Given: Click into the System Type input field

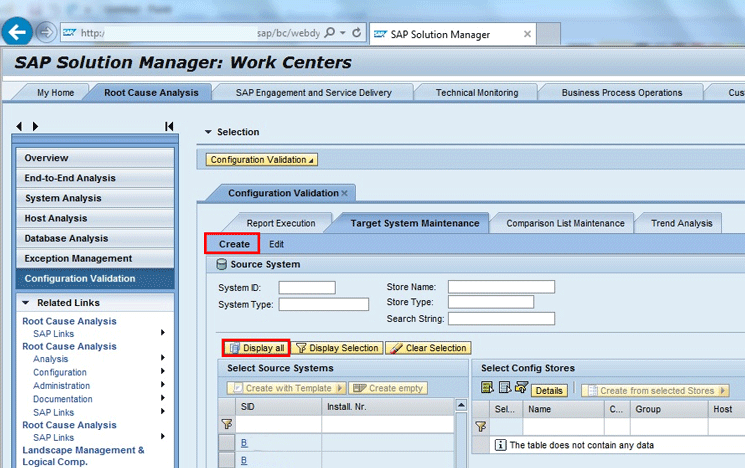Looking at the screenshot, I should coord(324,304).
